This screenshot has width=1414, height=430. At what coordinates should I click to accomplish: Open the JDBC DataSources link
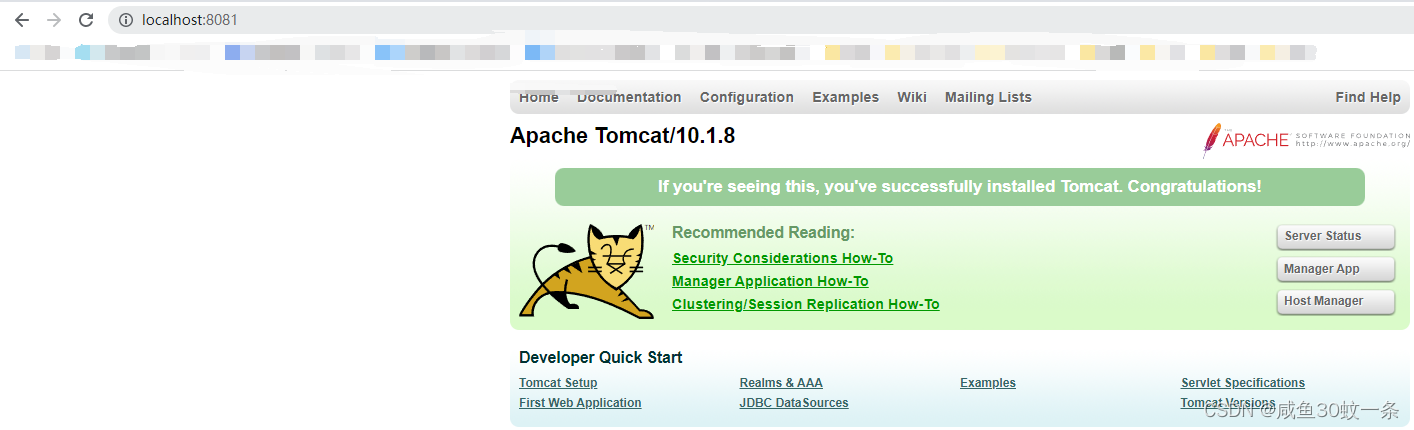(794, 403)
